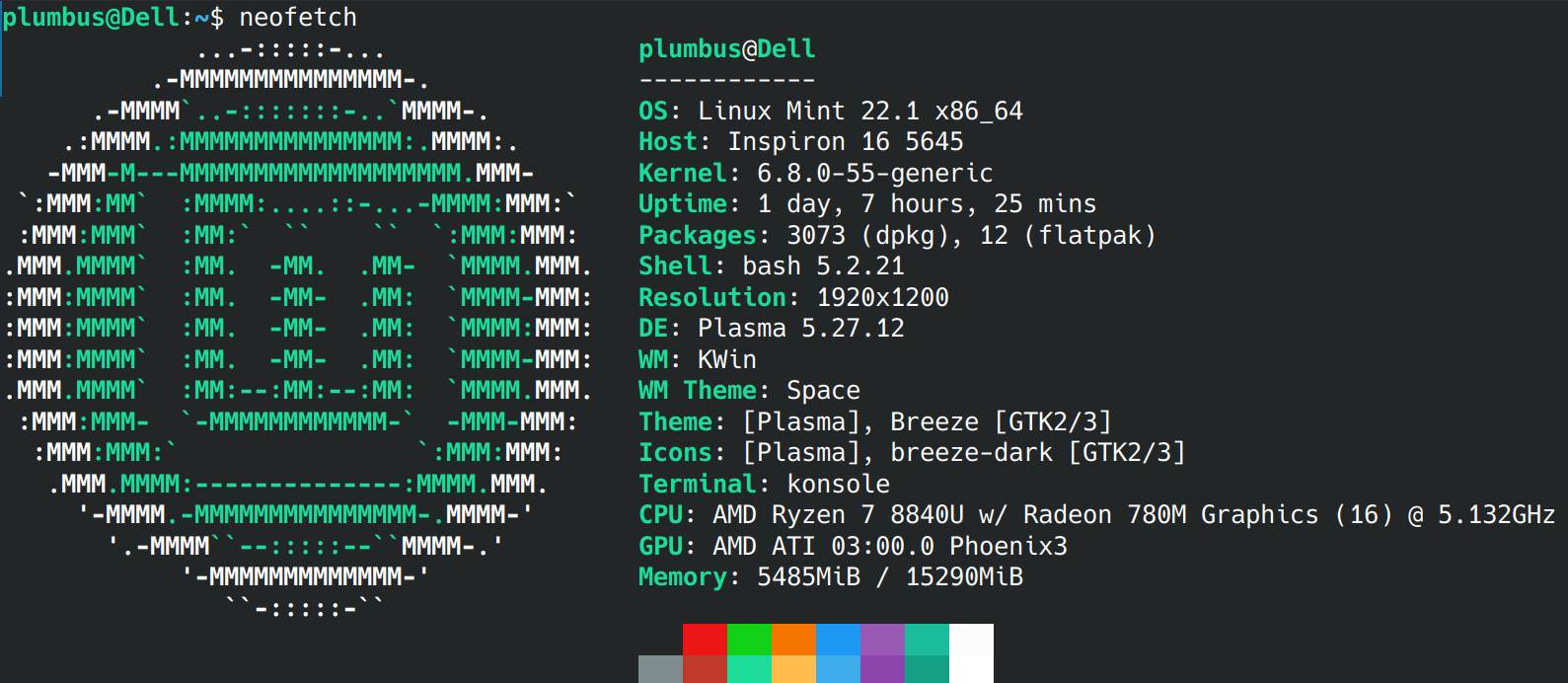Click 'Breeze [GTK2/3]' in the Theme line
Image resolution: width=1568 pixels, height=683 pixels.
coord(1001,421)
